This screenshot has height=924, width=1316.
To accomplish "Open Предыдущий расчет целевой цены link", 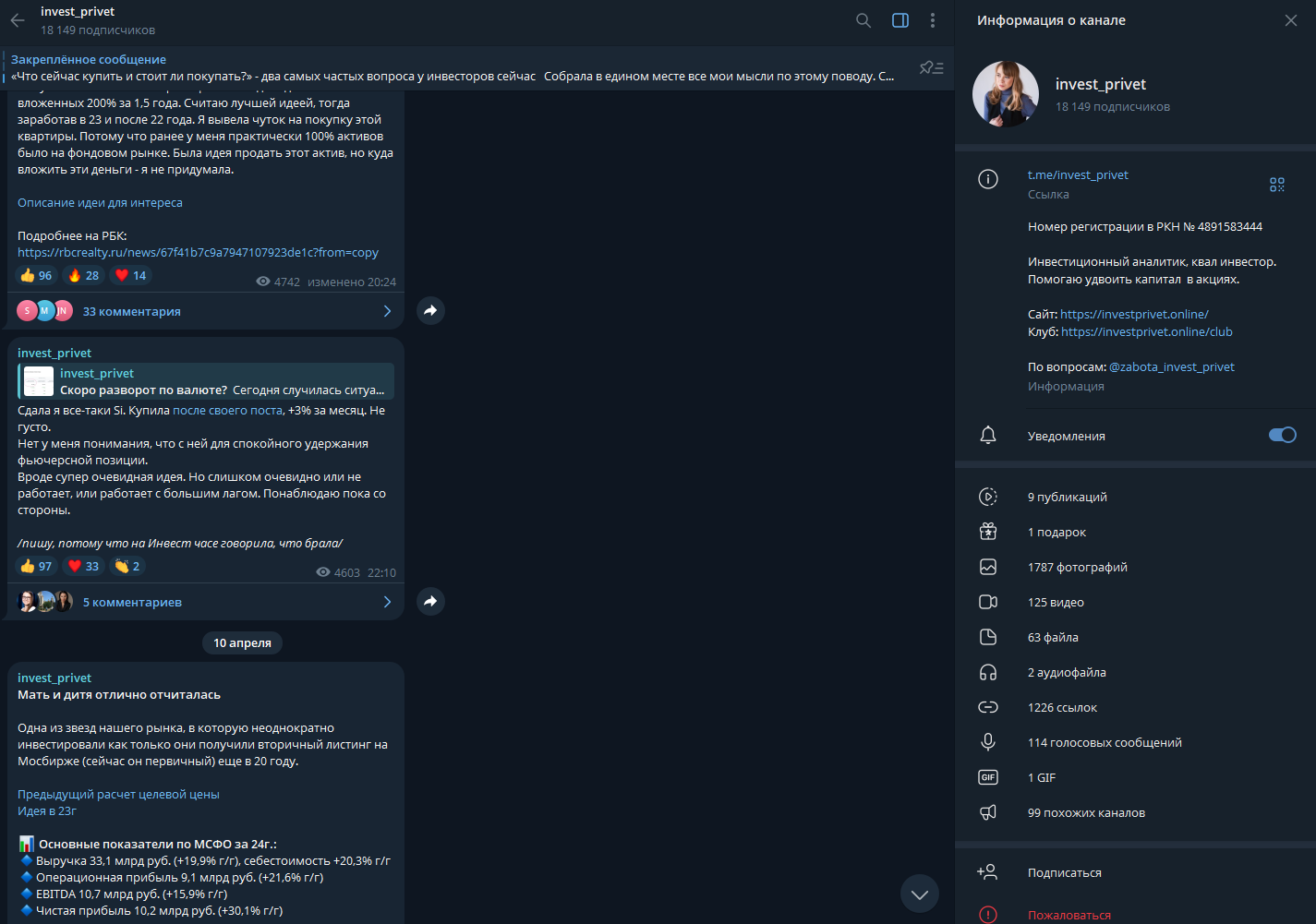I will coord(118,794).
